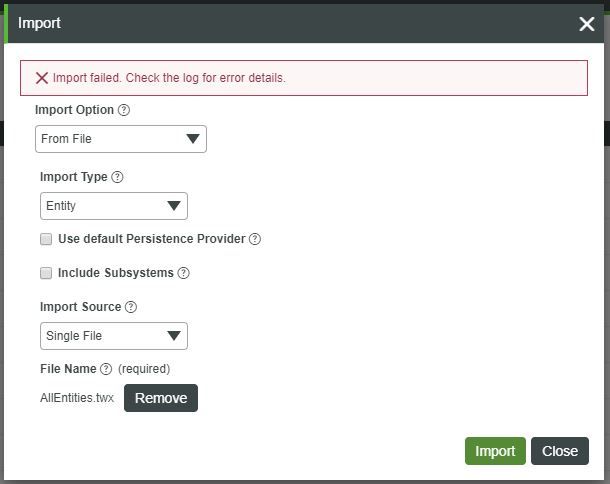Click help icon beside File Name
The image size is (610, 484).
pos(106,369)
